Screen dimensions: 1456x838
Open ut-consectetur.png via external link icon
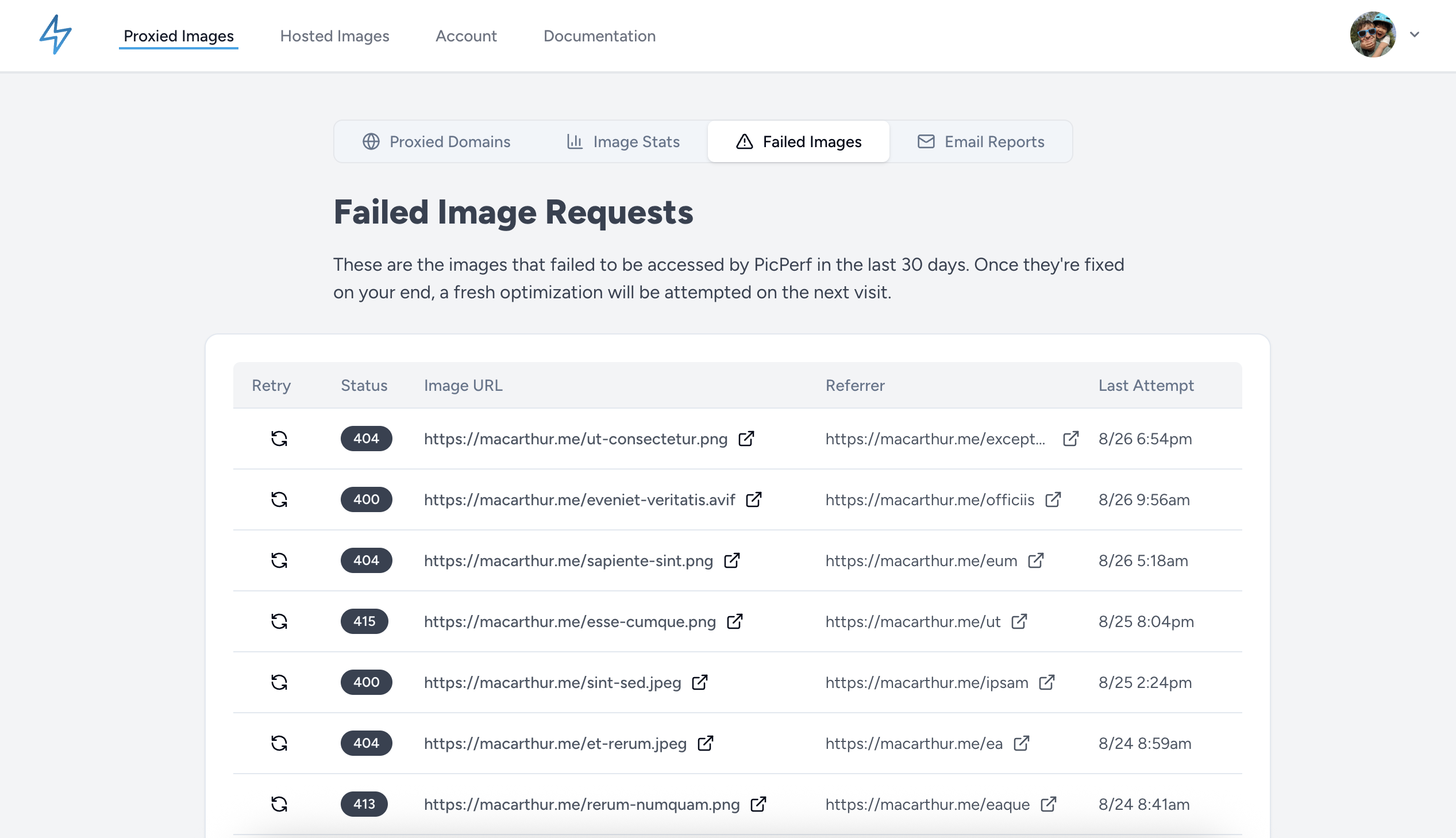(x=747, y=438)
